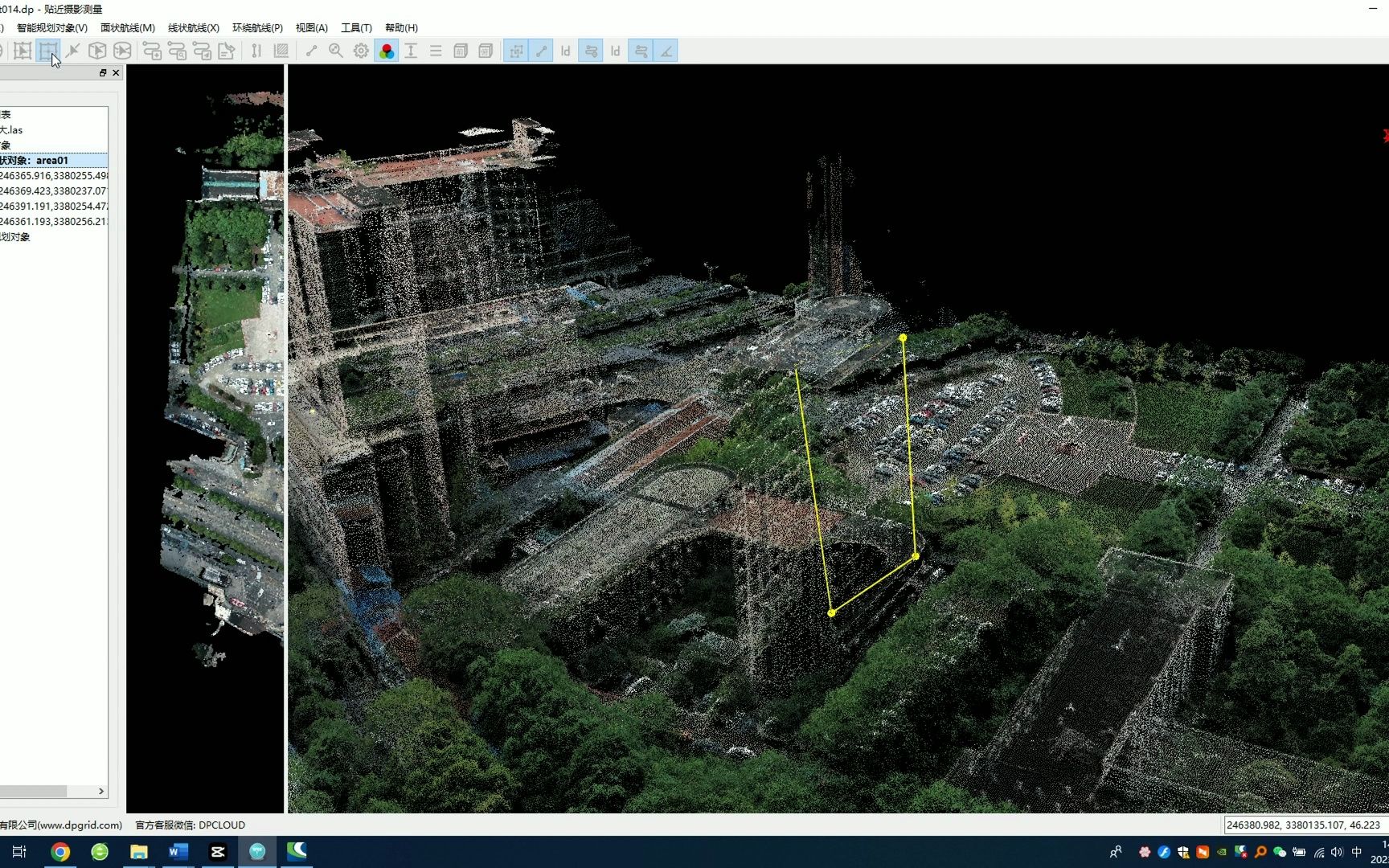Close the left side panel
Viewport: 1389px width, 868px height.
click(116, 72)
